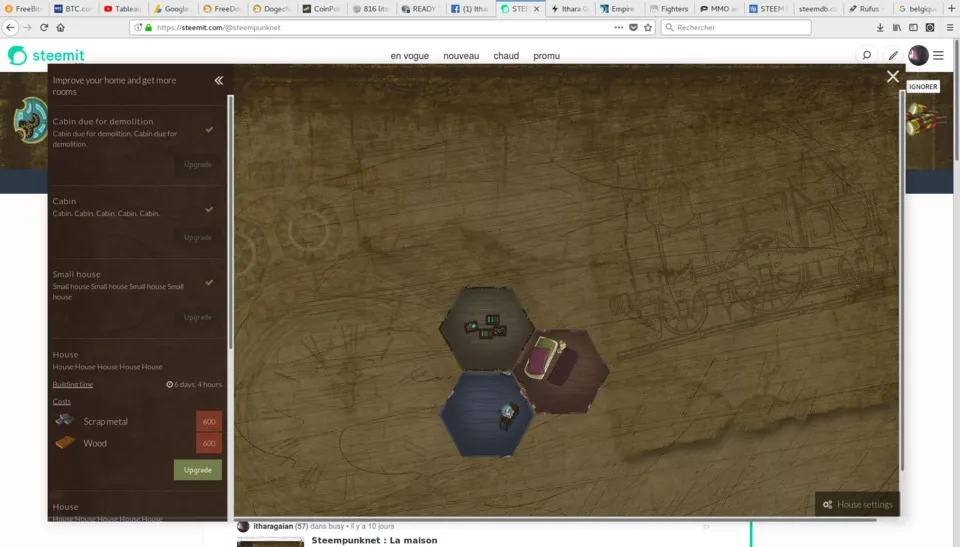
Task: Switch to the Empire tab
Action: click(618, 9)
